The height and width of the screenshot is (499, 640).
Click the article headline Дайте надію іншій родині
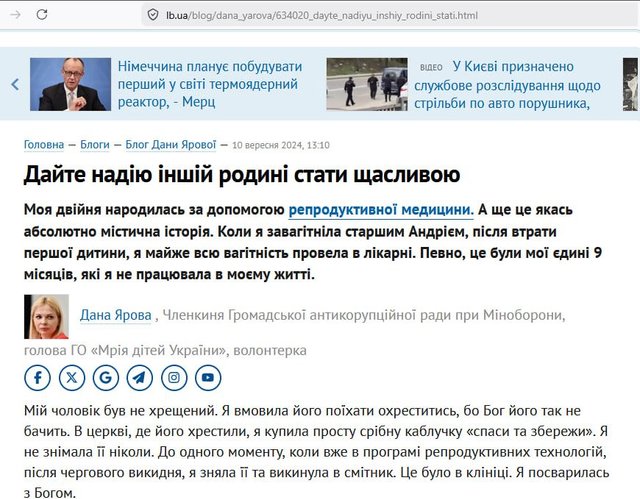click(x=242, y=174)
